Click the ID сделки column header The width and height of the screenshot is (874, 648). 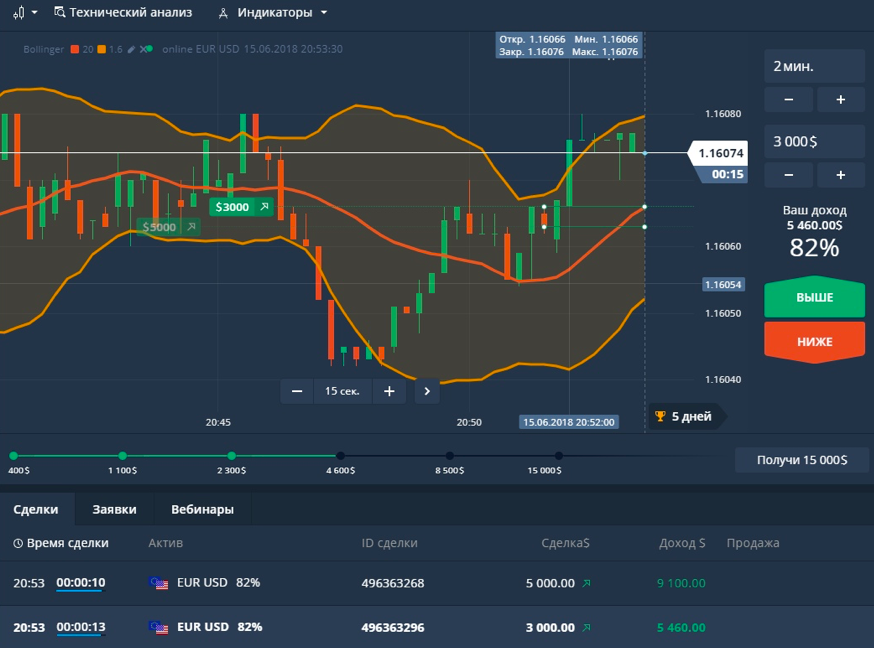pyautogui.click(x=389, y=543)
